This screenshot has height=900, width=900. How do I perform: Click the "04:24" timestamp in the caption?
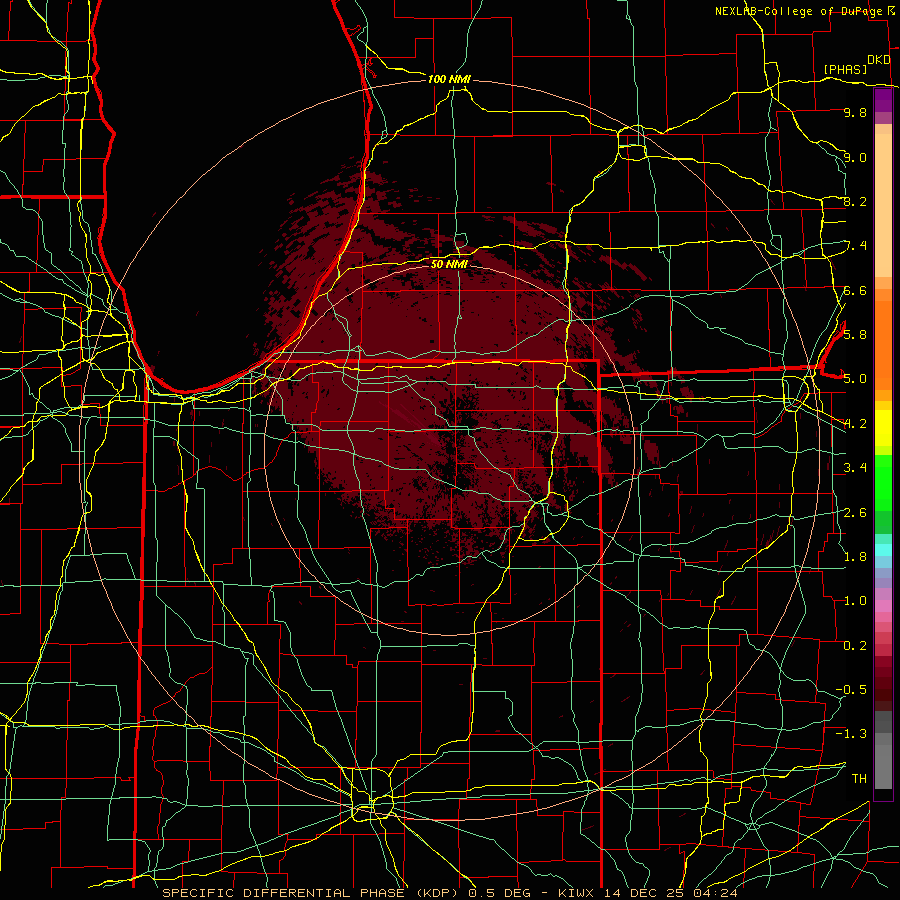pos(715,893)
